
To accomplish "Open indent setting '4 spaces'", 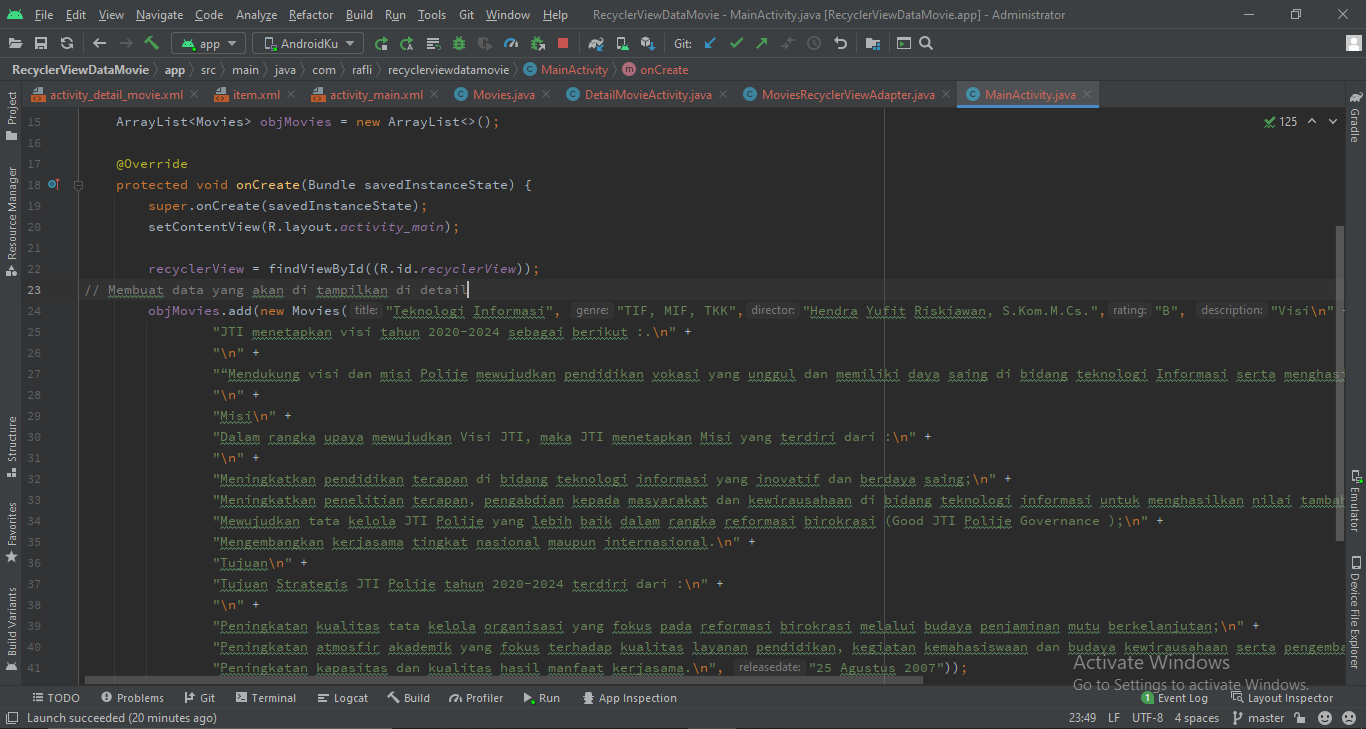I will 1196,718.
